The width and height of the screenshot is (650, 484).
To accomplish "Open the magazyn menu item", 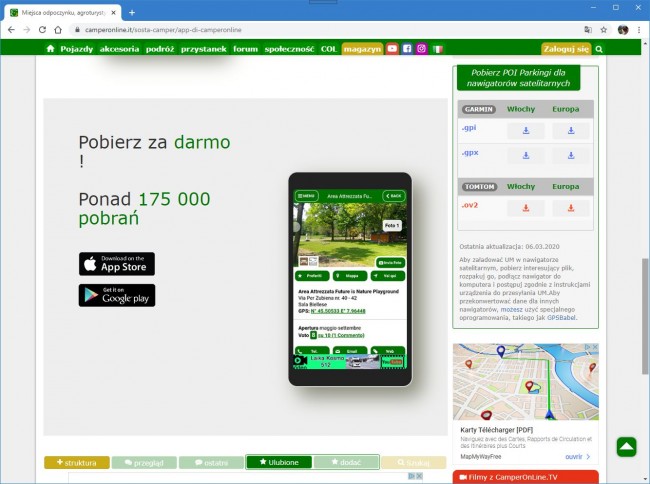I will (x=362, y=49).
